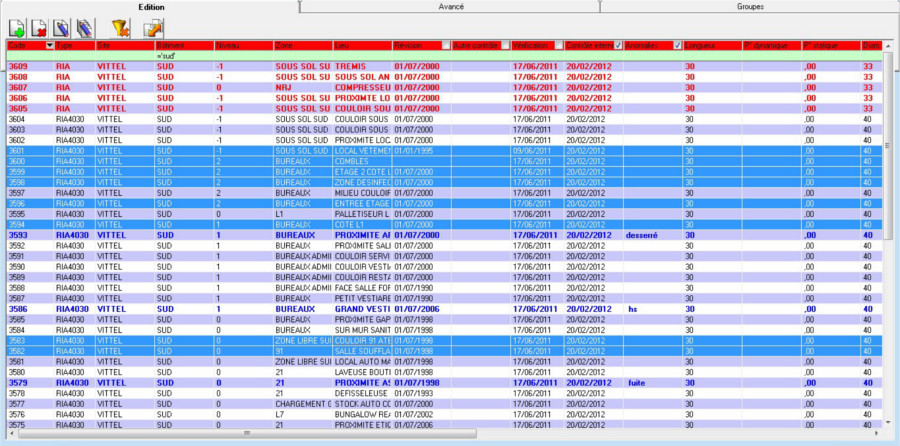Click the edit record pencil icon

(x=61, y=28)
